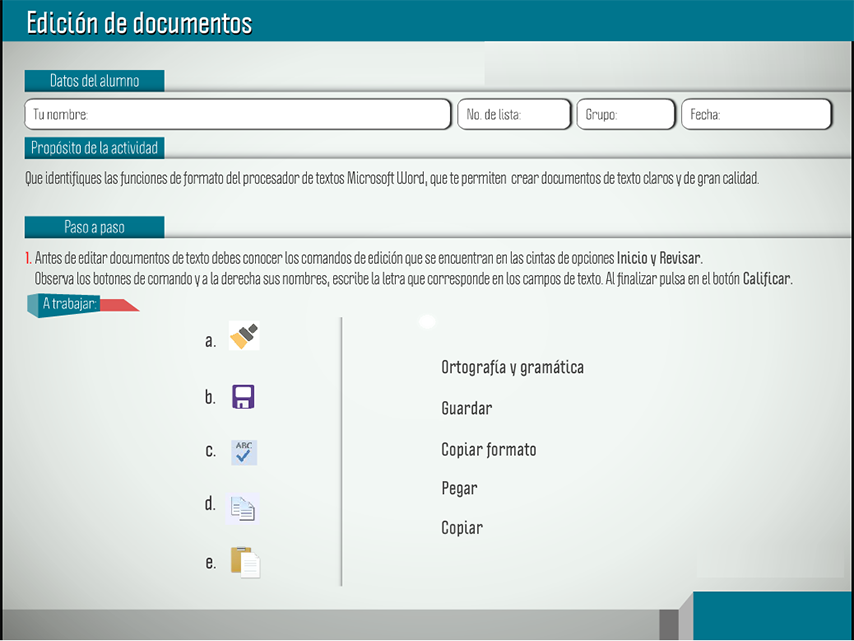Click the 'Ortografía y gramática' label

click(x=512, y=368)
